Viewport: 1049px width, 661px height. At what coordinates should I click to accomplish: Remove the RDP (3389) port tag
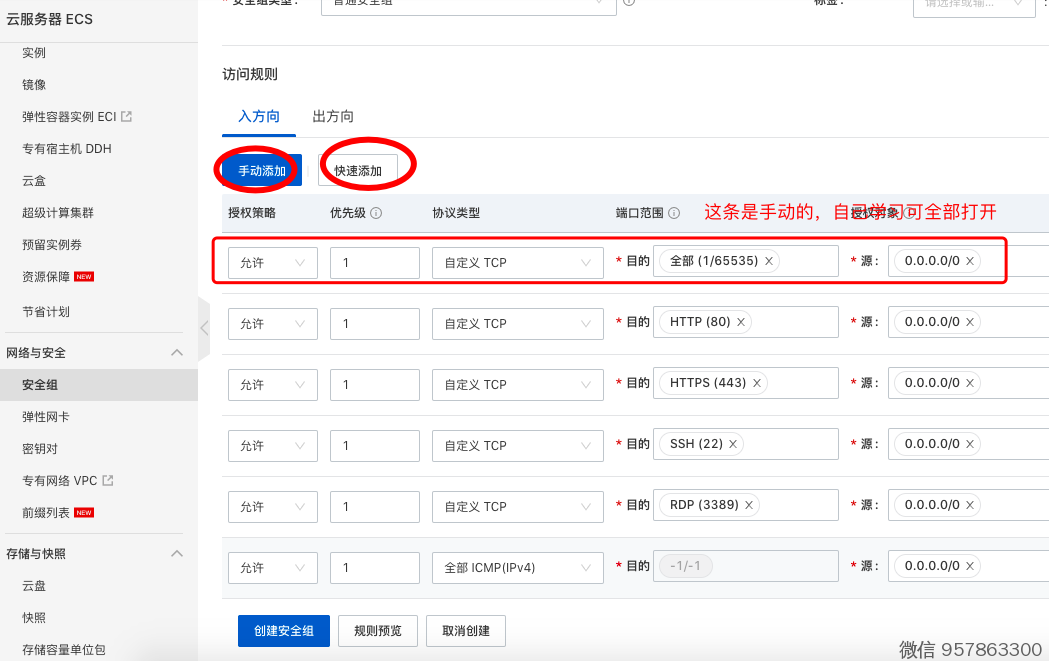pyautogui.click(x=749, y=505)
